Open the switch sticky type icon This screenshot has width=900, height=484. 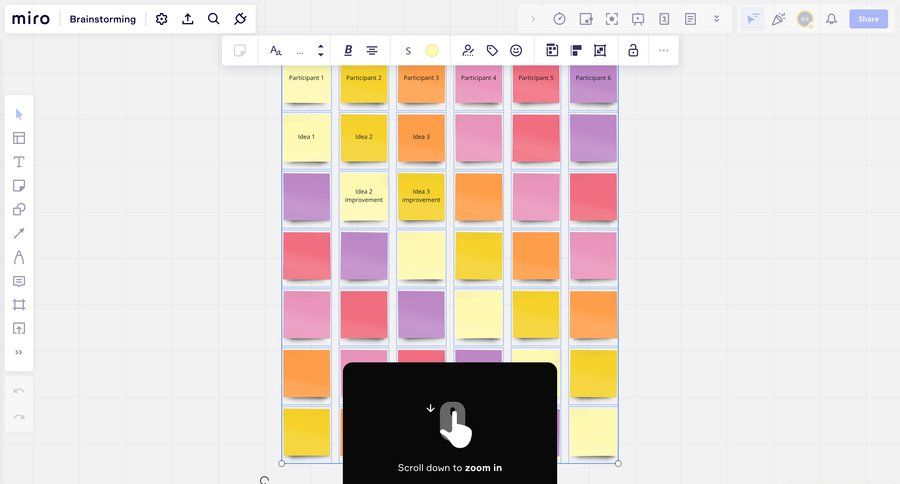[240, 51]
